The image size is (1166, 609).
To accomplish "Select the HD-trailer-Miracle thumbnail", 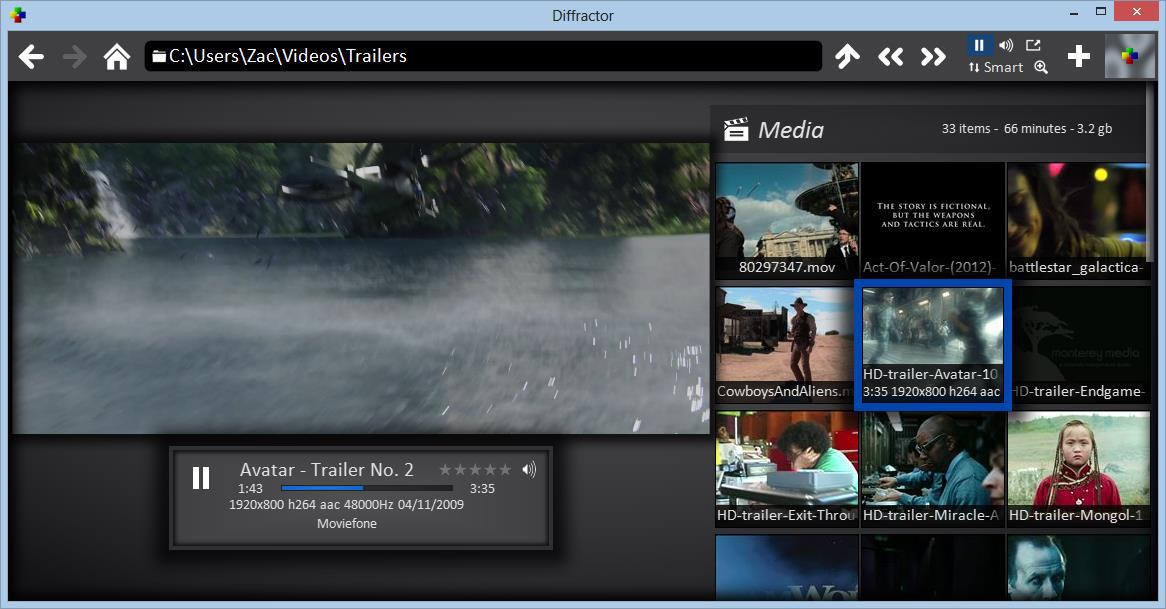I will click(x=933, y=469).
